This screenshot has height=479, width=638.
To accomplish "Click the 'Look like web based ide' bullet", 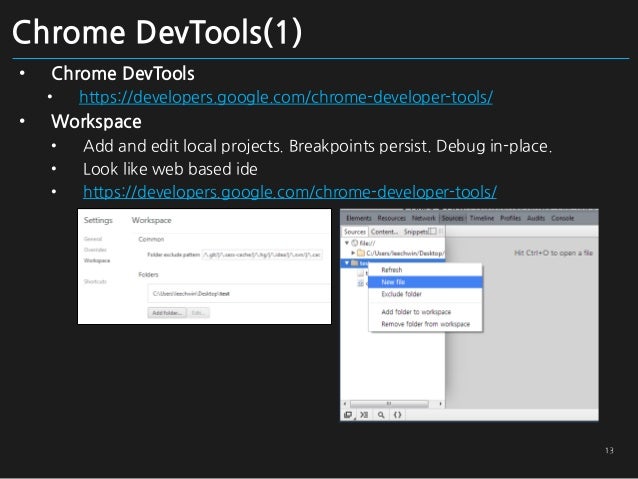I will tap(170, 169).
